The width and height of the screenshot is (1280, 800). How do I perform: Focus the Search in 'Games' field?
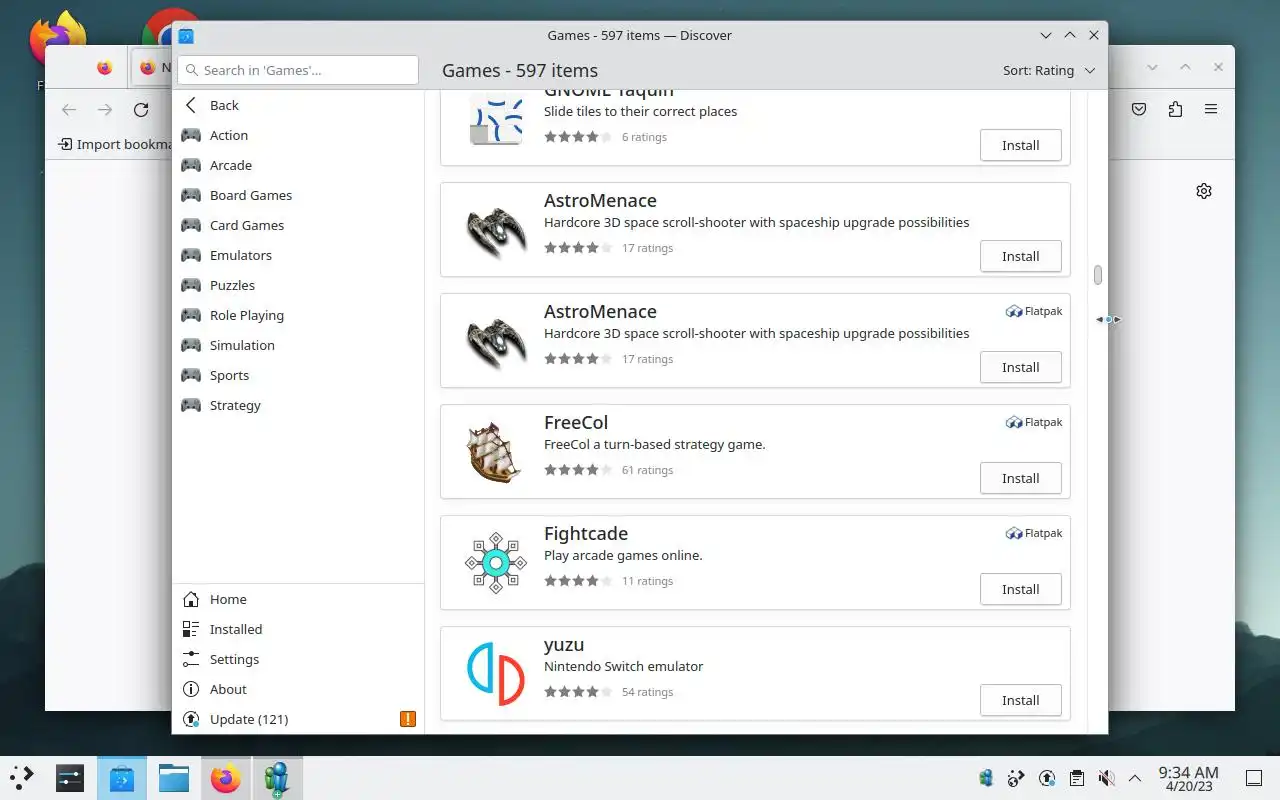(x=298, y=70)
